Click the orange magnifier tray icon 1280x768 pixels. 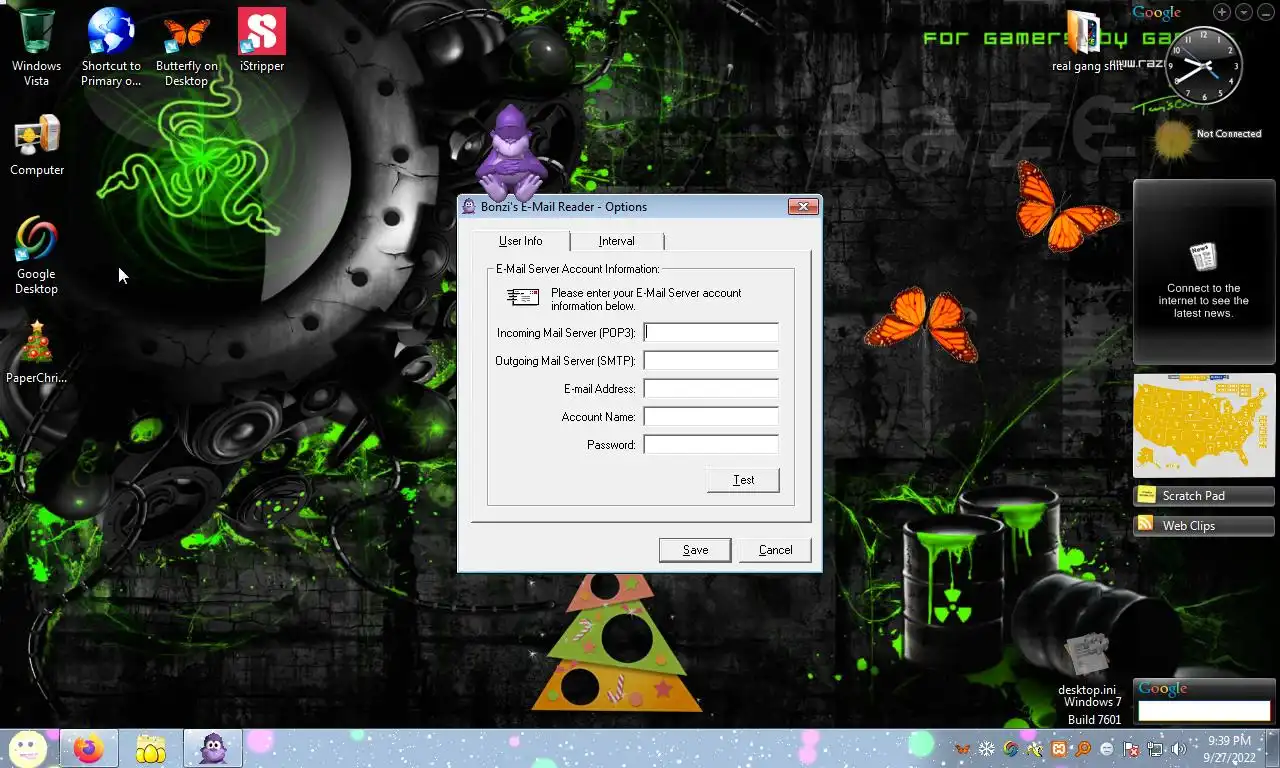1083,749
